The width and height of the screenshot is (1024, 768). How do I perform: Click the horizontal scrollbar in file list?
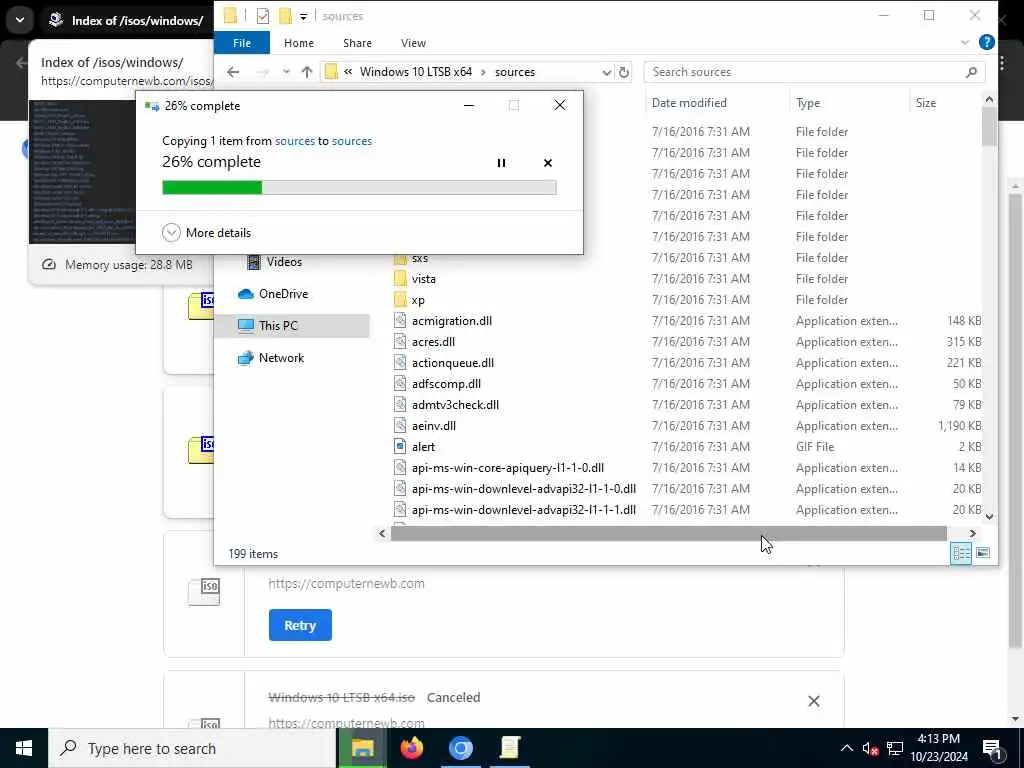tap(669, 534)
